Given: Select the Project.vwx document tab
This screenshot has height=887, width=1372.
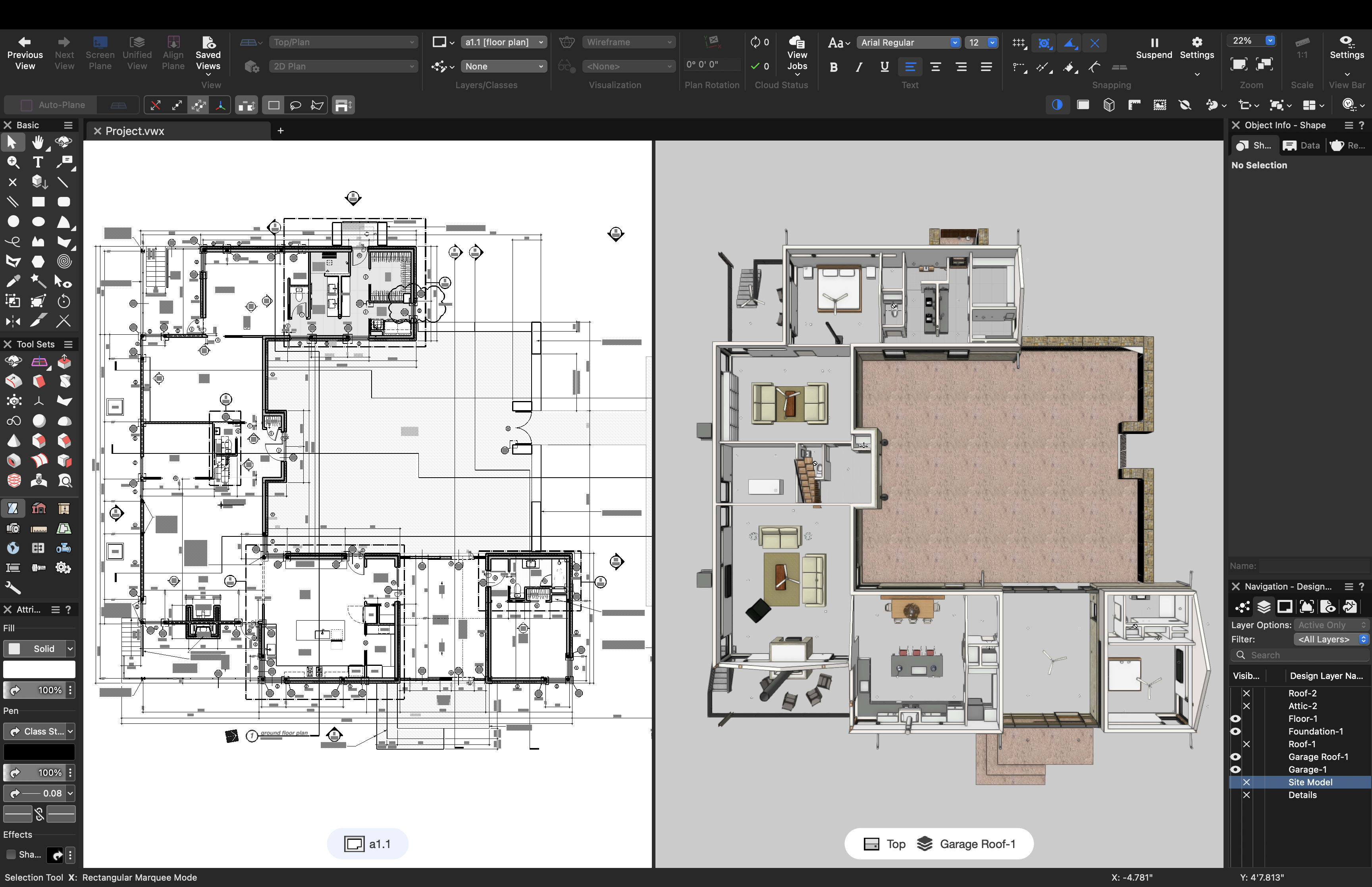Looking at the screenshot, I should pyautogui.click(x=135, y=131).
